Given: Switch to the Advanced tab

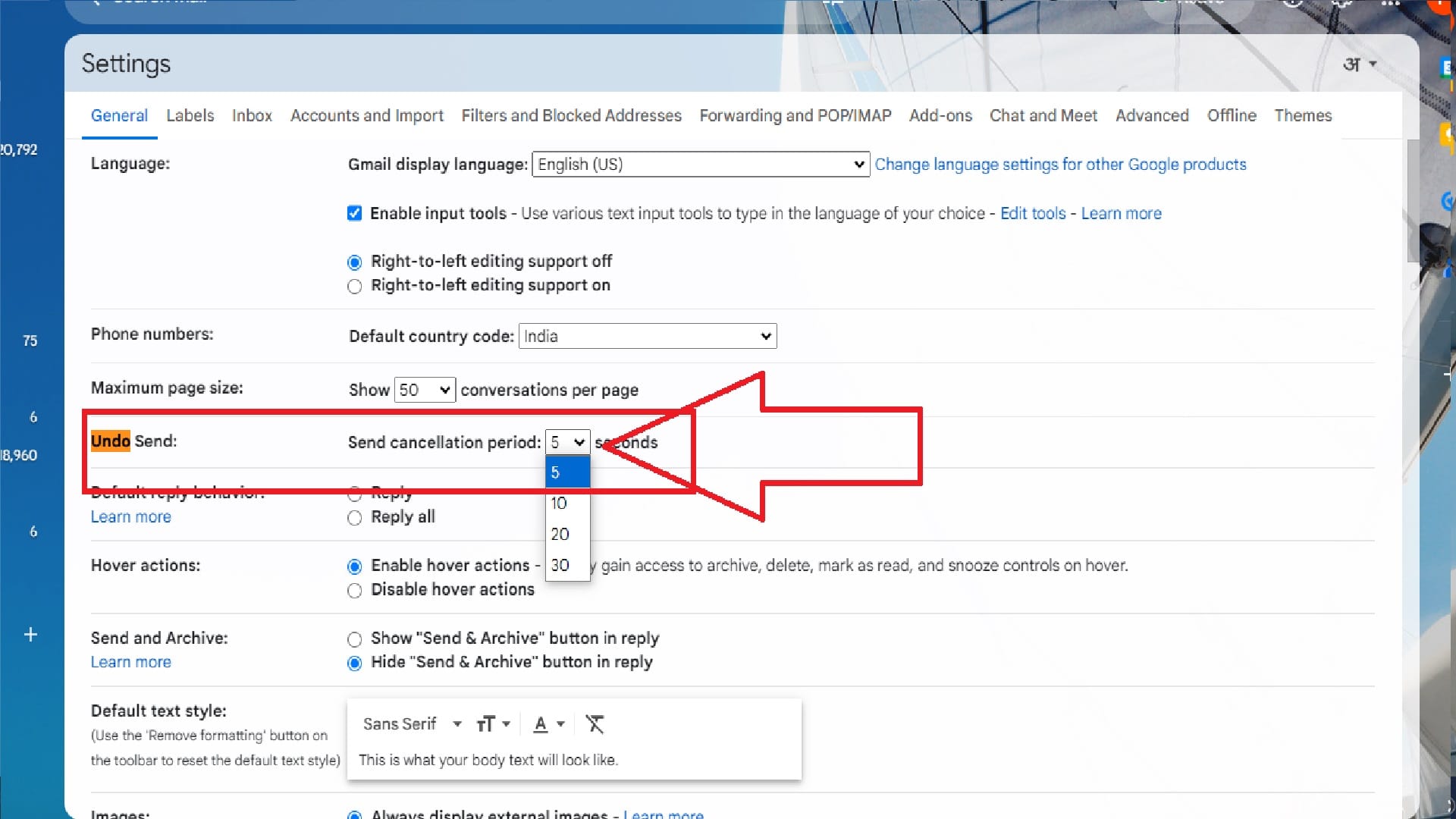Looking at the screenshot, I should [1152, 115].
